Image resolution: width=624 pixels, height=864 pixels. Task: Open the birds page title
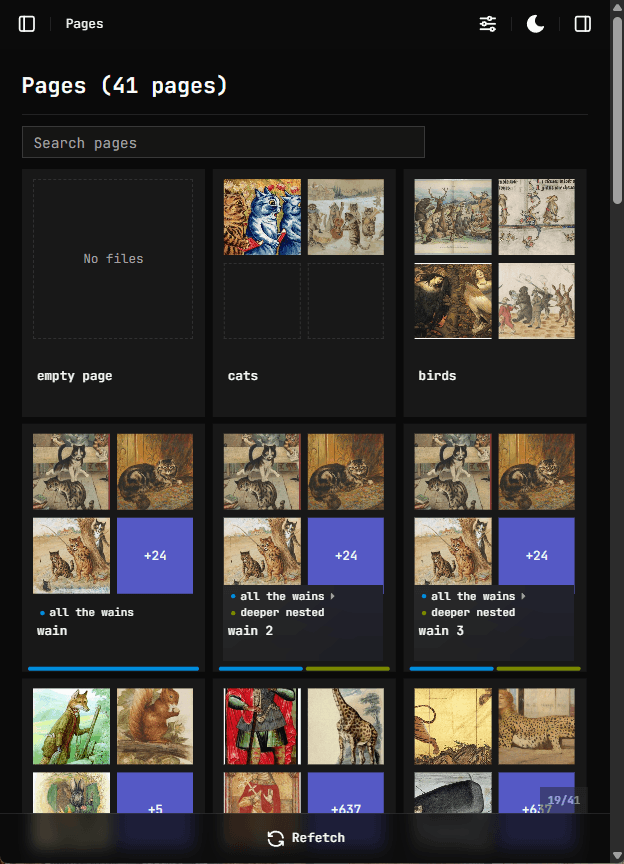[437, 376]
